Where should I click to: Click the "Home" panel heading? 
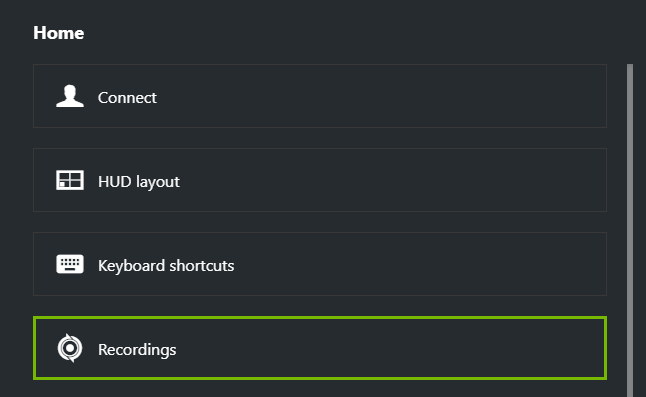pyautogui.click(x=59, y=33)
